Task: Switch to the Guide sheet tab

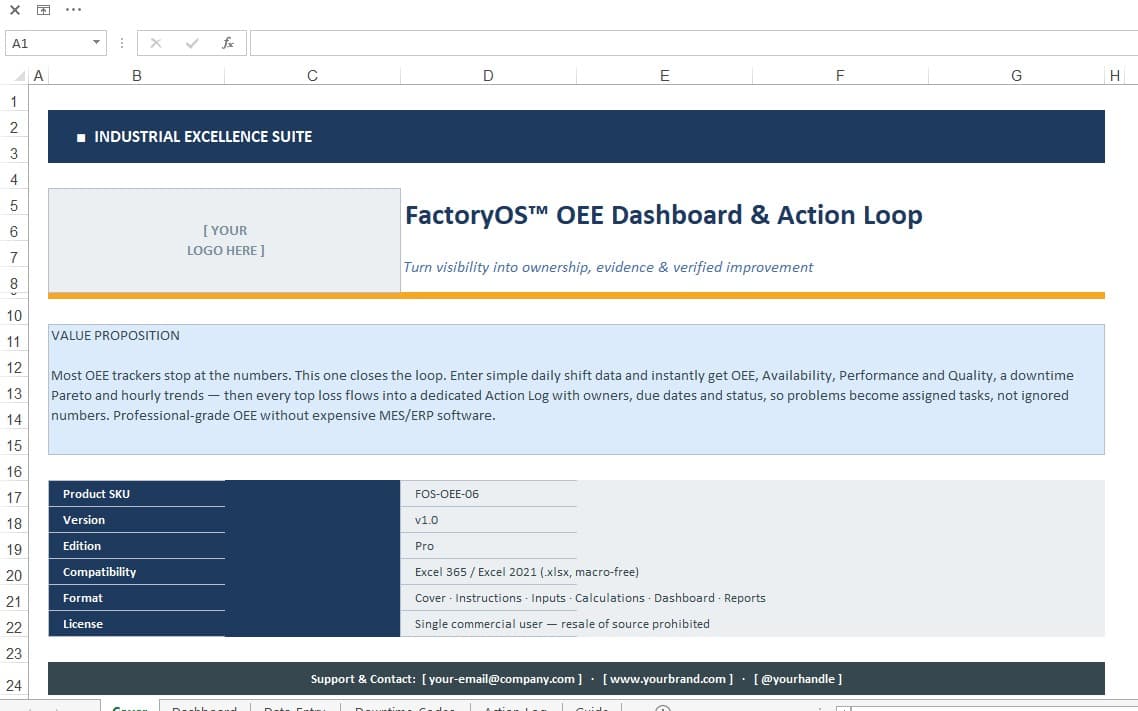Action: (x=591, y=707)
